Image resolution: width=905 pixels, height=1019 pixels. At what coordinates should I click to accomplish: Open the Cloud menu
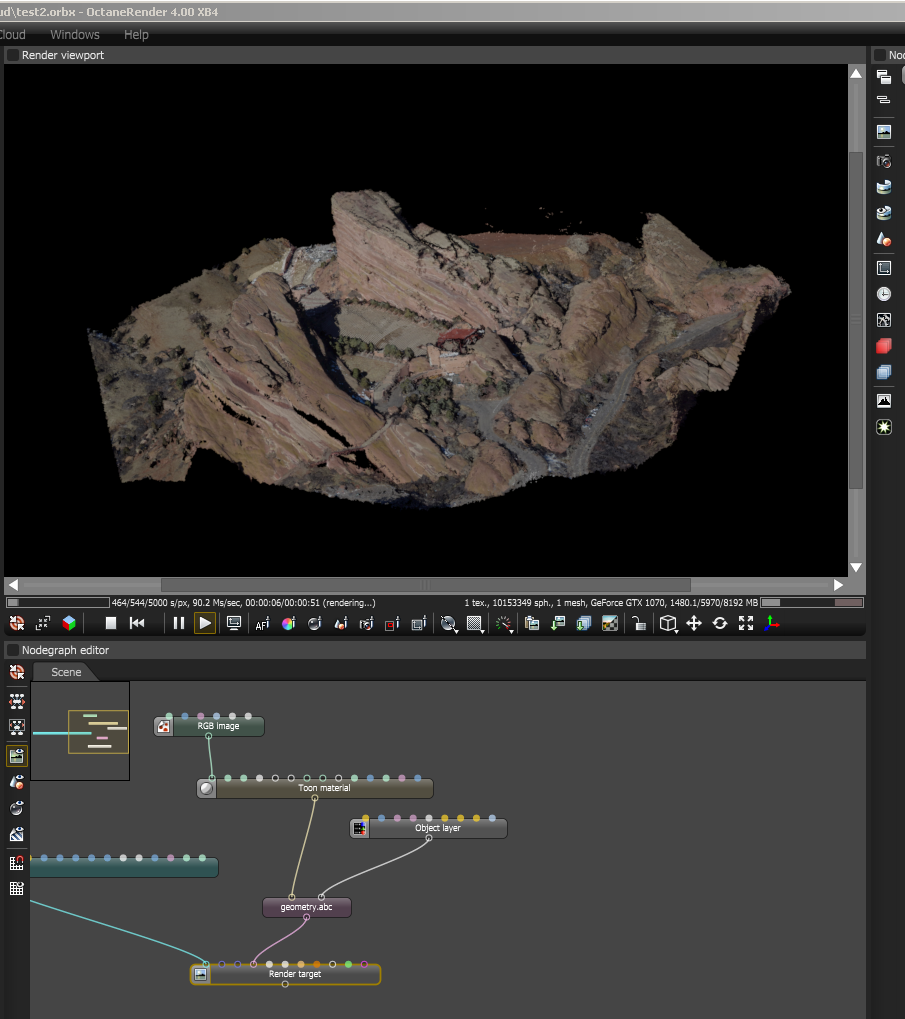pyautogui.click(x=12, y=34)
